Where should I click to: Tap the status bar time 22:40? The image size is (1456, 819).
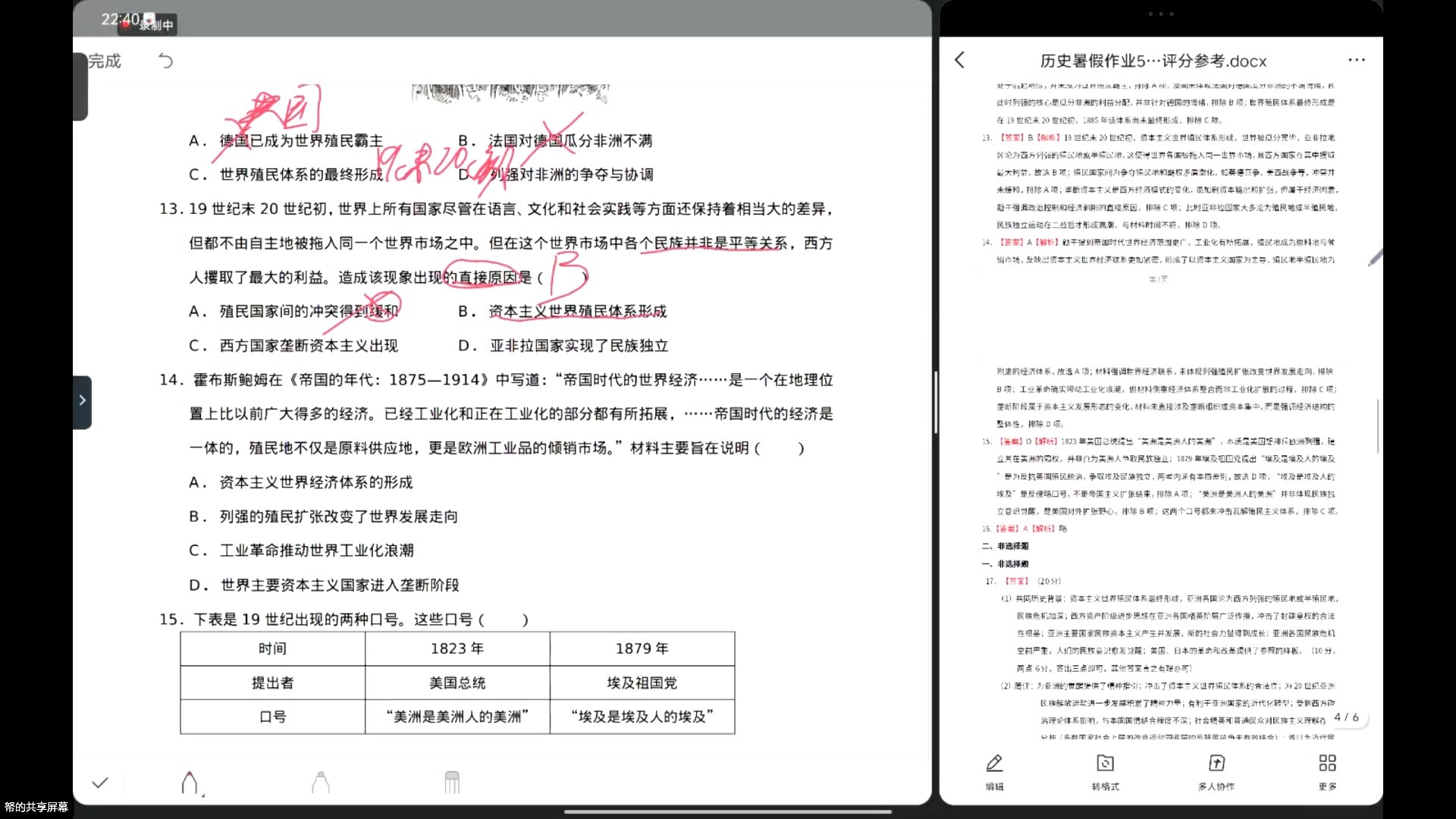[120, 19]
